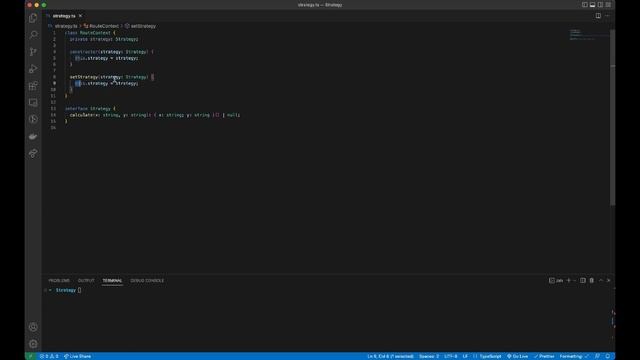Change indentation via Spaces: 2

click(429, 356)
